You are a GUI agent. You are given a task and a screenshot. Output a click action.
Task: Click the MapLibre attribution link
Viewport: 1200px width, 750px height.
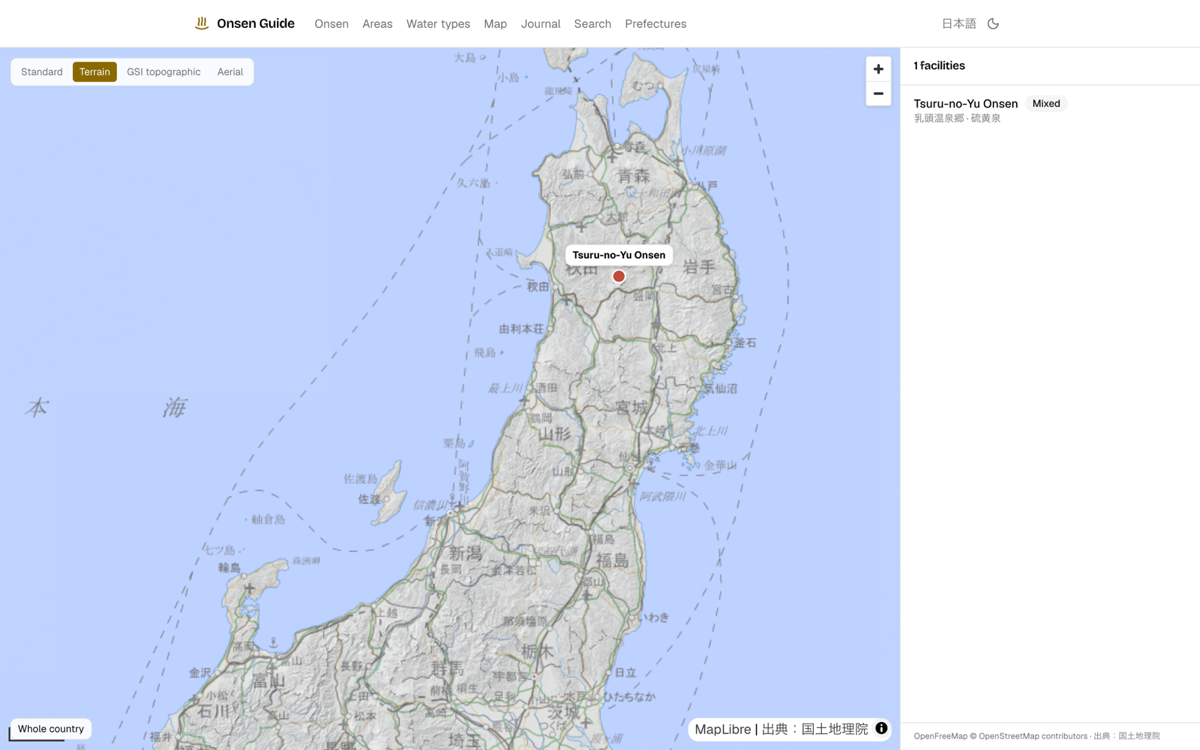pos(722,729)
